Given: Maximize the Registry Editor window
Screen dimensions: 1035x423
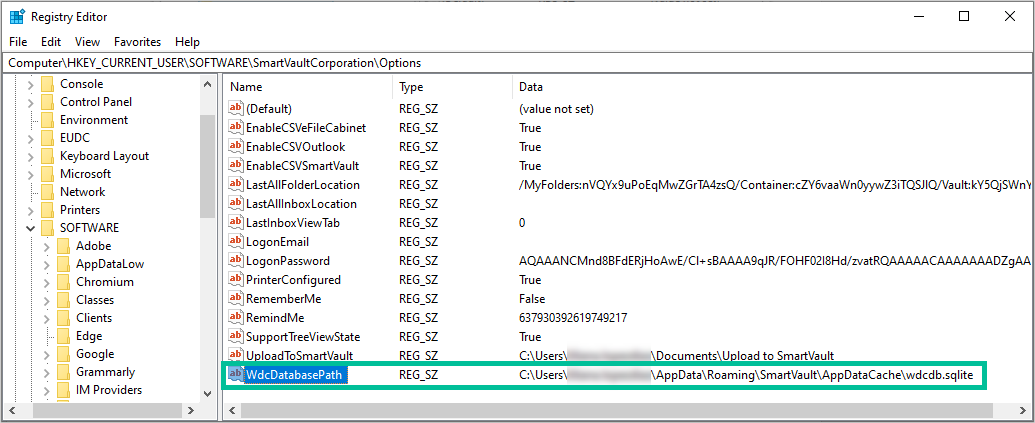Looking at the screenshot, I should click(964, 16).
